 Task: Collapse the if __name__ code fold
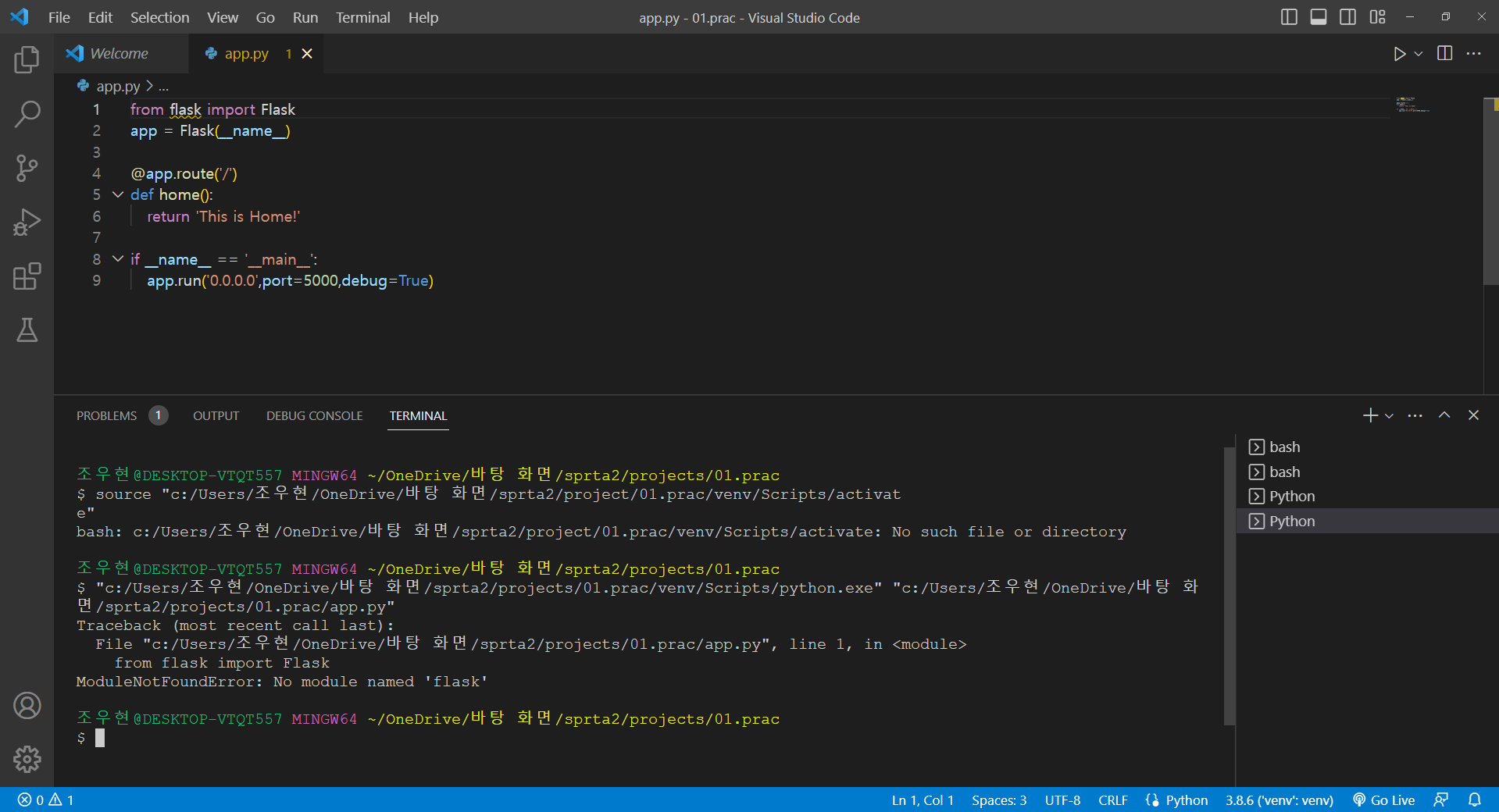click(118, 258)
